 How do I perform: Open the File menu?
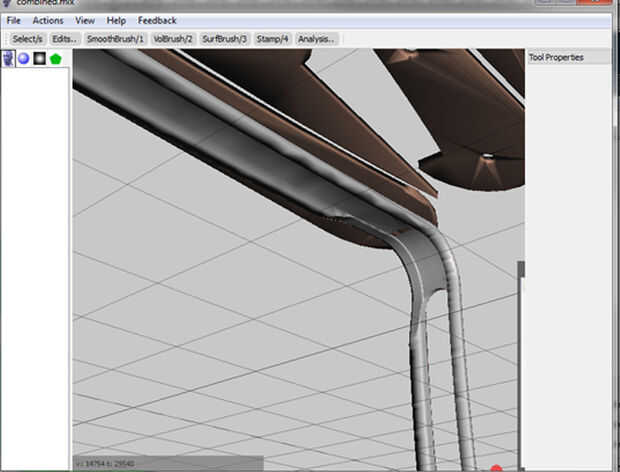tap(14, 21)
